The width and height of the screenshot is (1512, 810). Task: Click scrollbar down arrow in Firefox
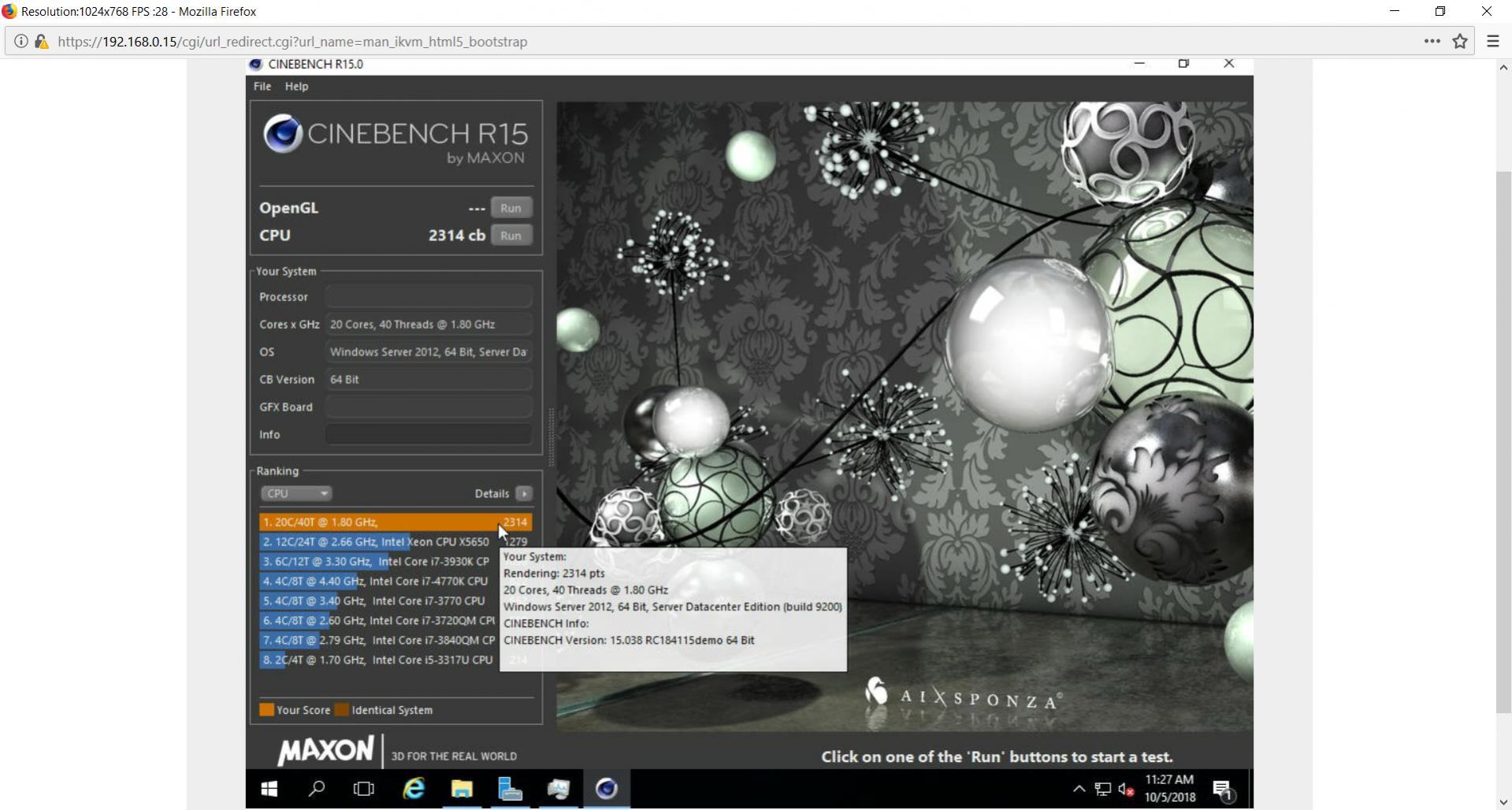[x=1503, y=802]
